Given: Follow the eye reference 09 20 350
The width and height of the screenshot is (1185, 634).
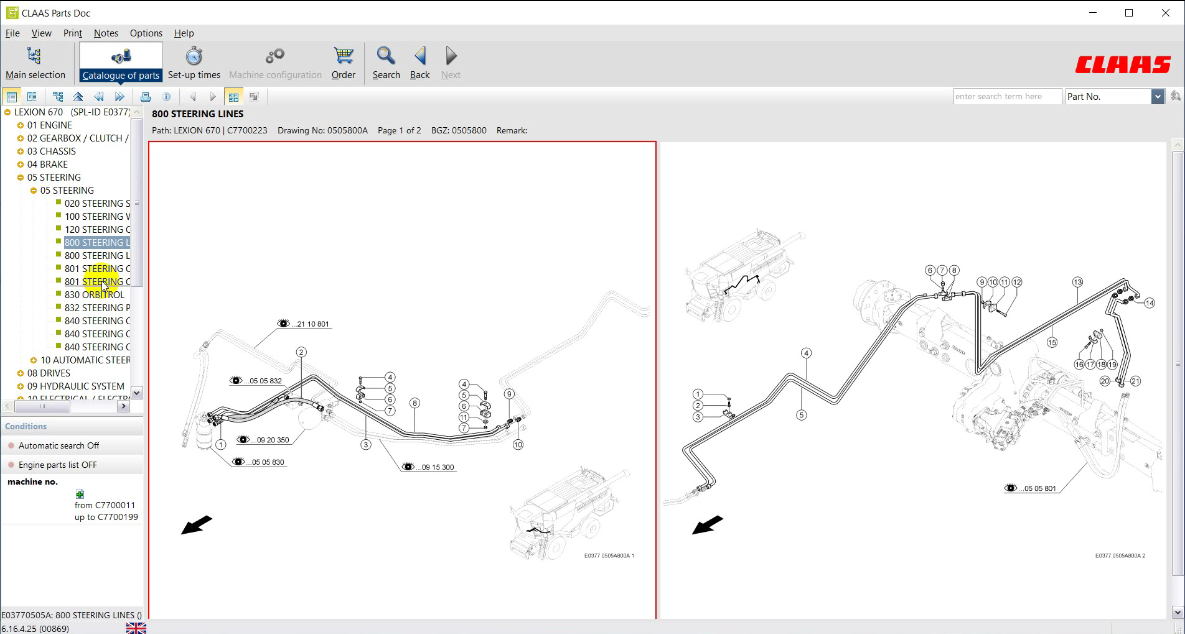Looking at the screenshot, I should coord(263,440).
